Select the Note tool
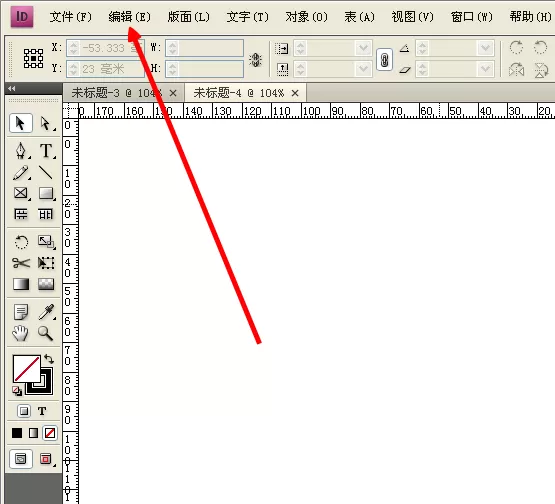The height and width of the screenshot is (504, 555). click(x=21, y=312)
